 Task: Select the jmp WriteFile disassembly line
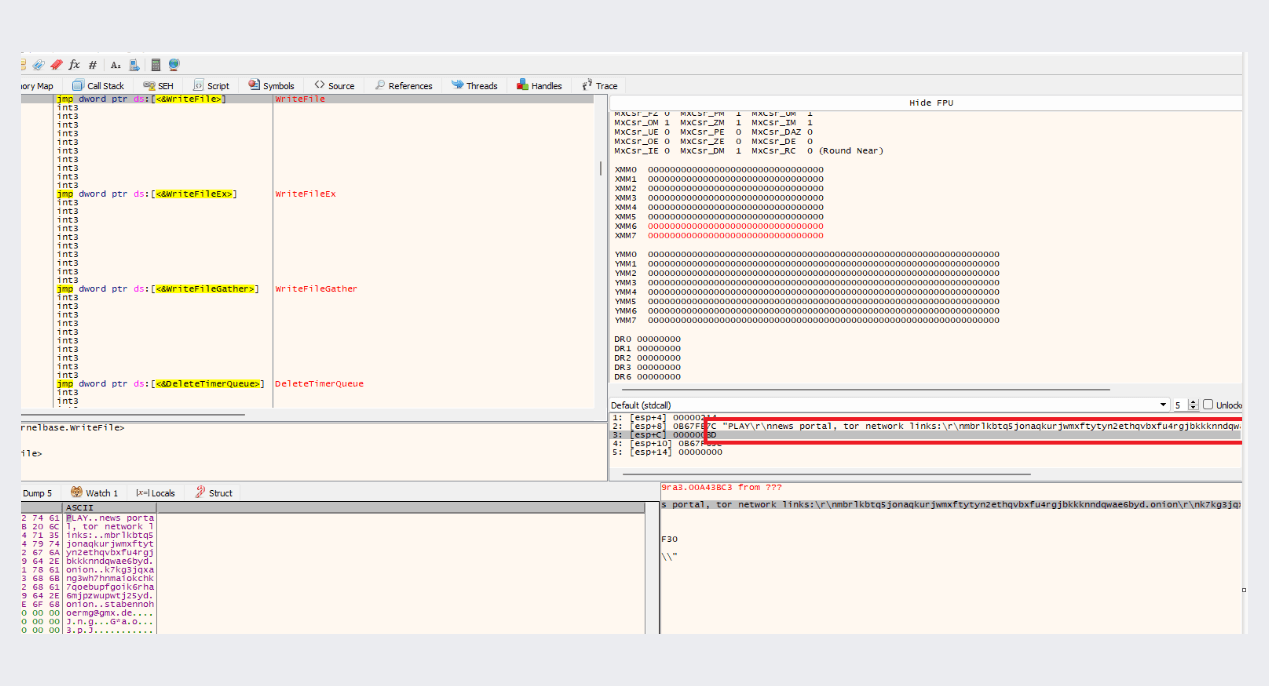[x=142, y=99]
